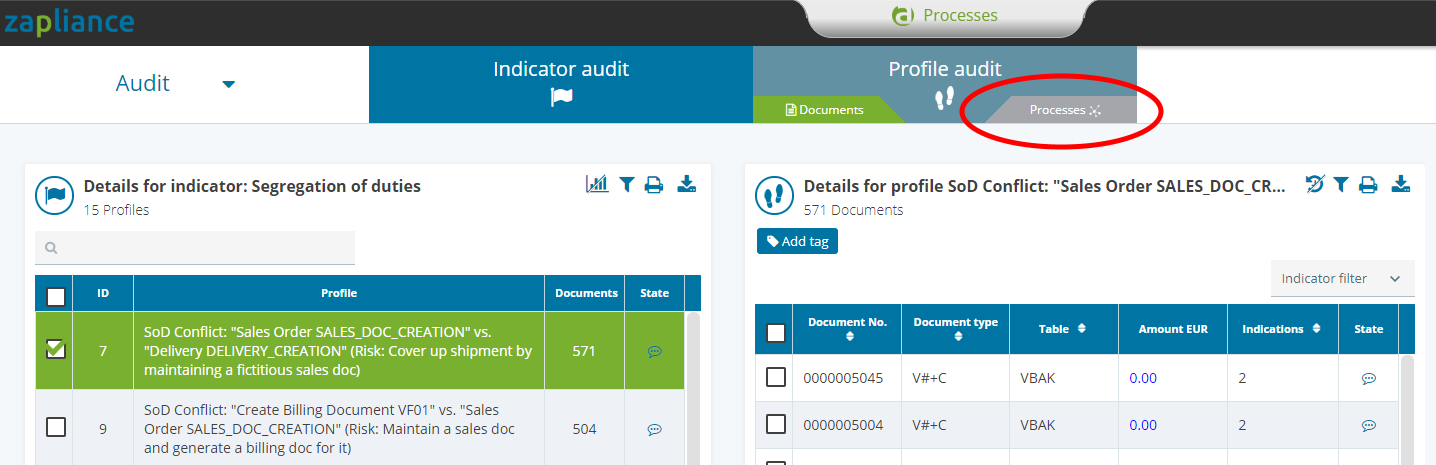Switch to the Profile audit tab
The height and width of the screenshot is (465, 1436).
945,70
